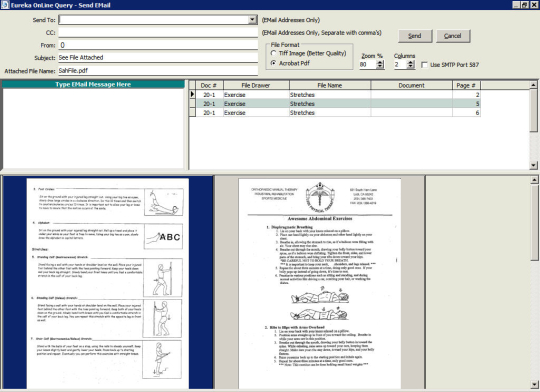Click the CC address input field
The height and width of the screenshot is (392, 540).
pos(158,32)
